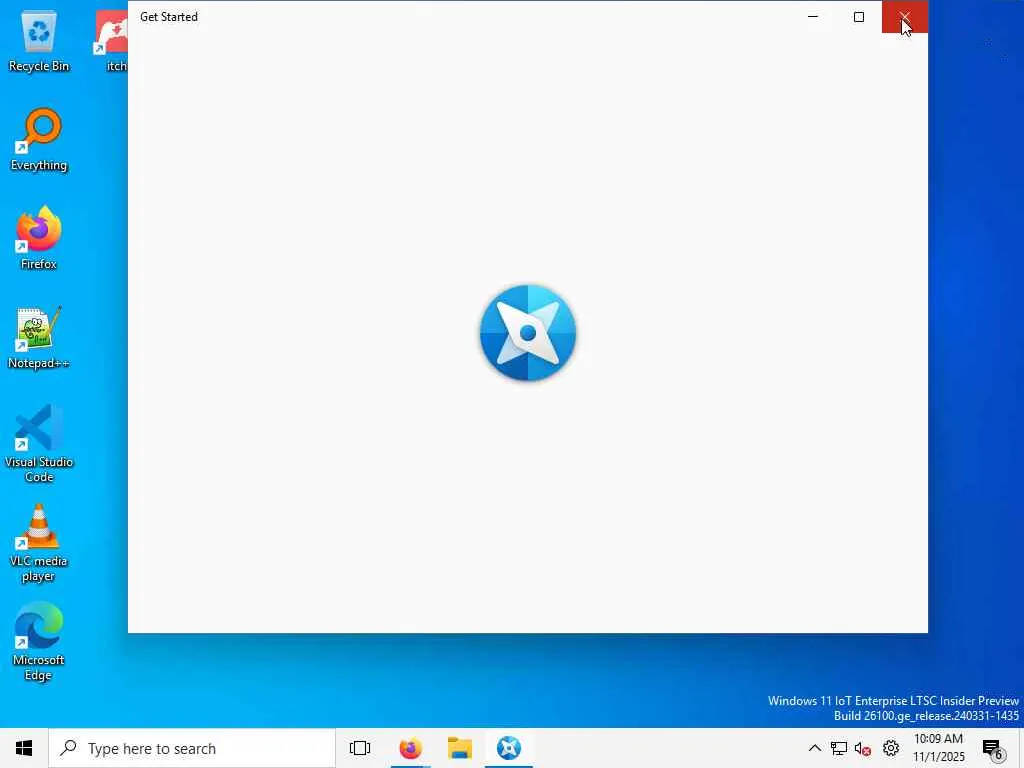Image resolution: width=1024 pixels, height=768 pixels.
Task: Close the Get Started window
Action: pyautogui.click(x=904, y=17)
